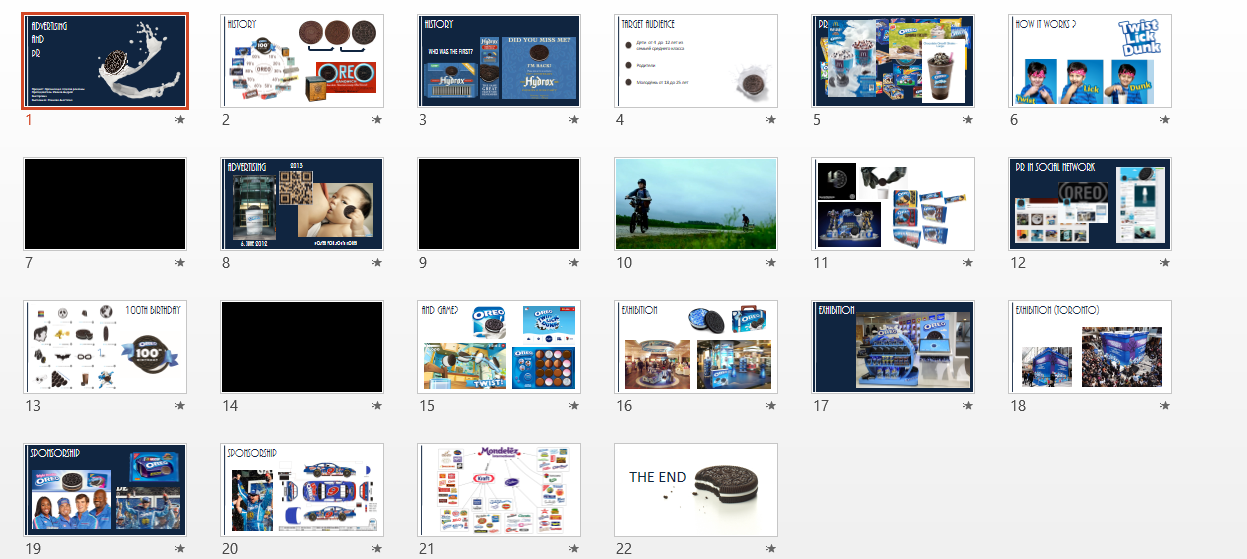Click the transition star under slide 9

click(x=574, y=263)
